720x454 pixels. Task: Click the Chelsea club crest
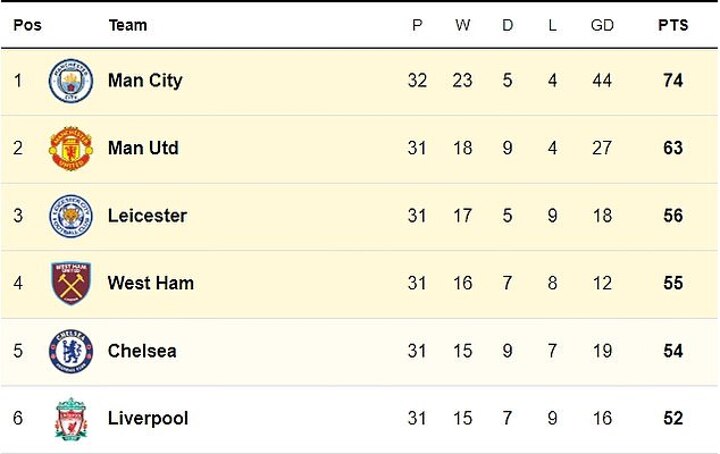71,351
